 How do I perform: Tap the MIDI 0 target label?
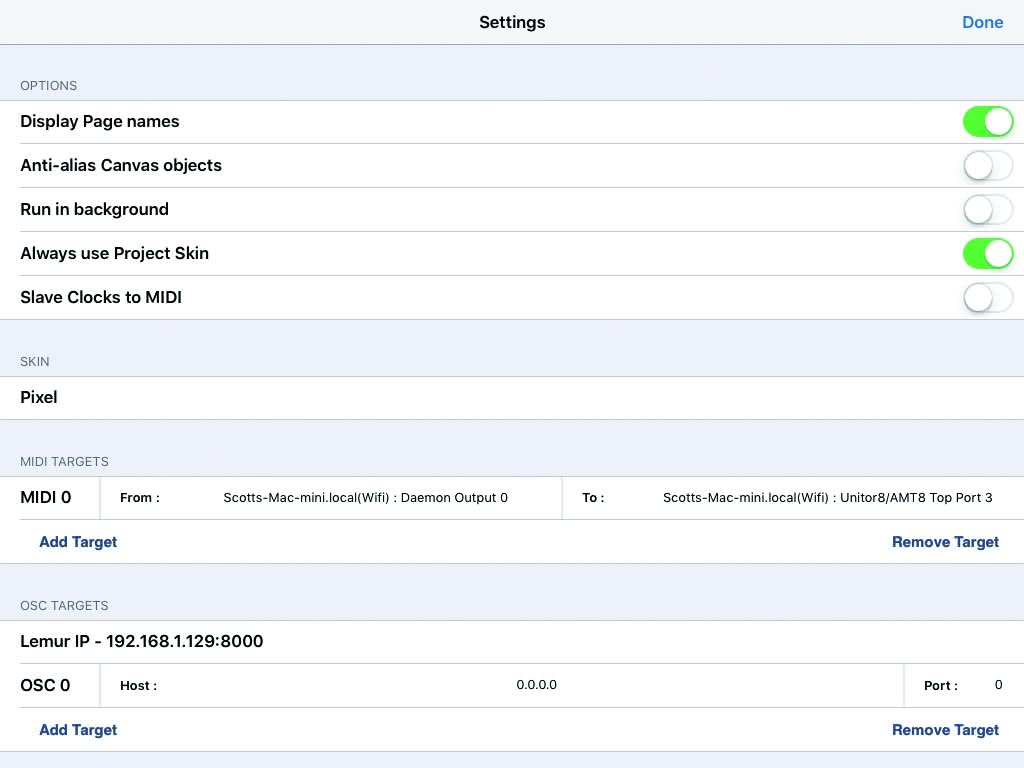tap(46, 498)
